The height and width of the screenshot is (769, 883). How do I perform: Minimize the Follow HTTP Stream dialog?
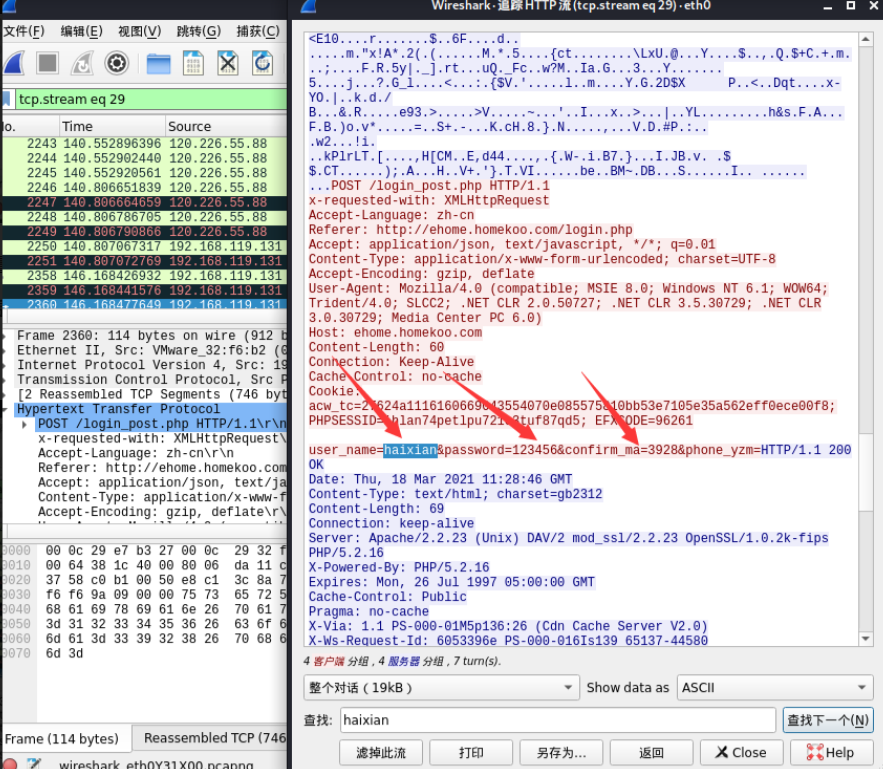click(827, 6)
